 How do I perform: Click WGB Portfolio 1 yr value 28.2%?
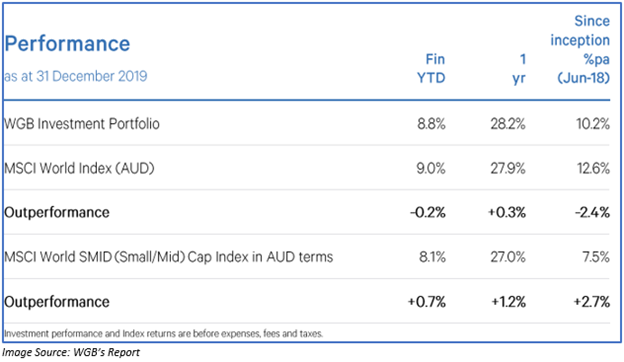[508, 124]
